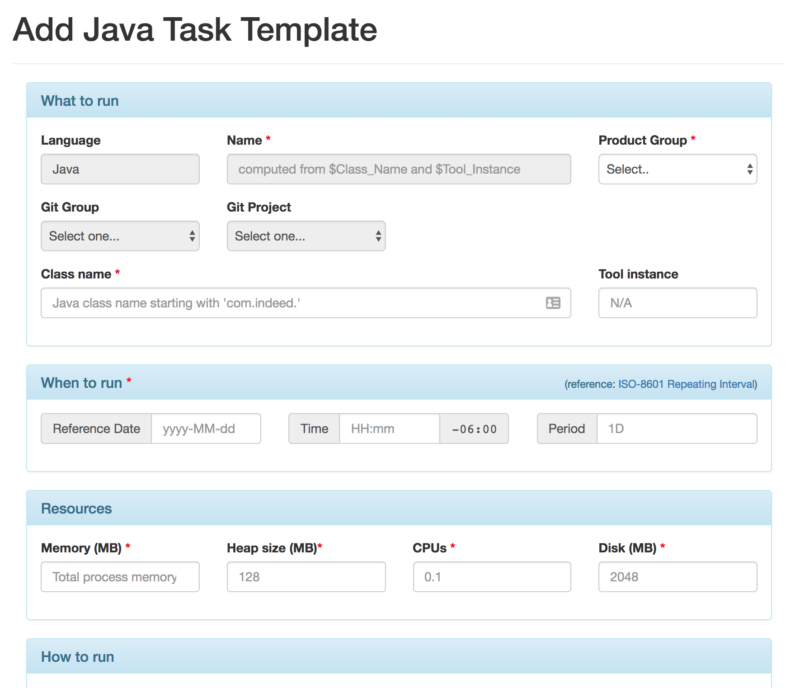Screen dimensions: 800x688
Task: Click the 'Add Java Task Template' page title
Action: (195, 30)
